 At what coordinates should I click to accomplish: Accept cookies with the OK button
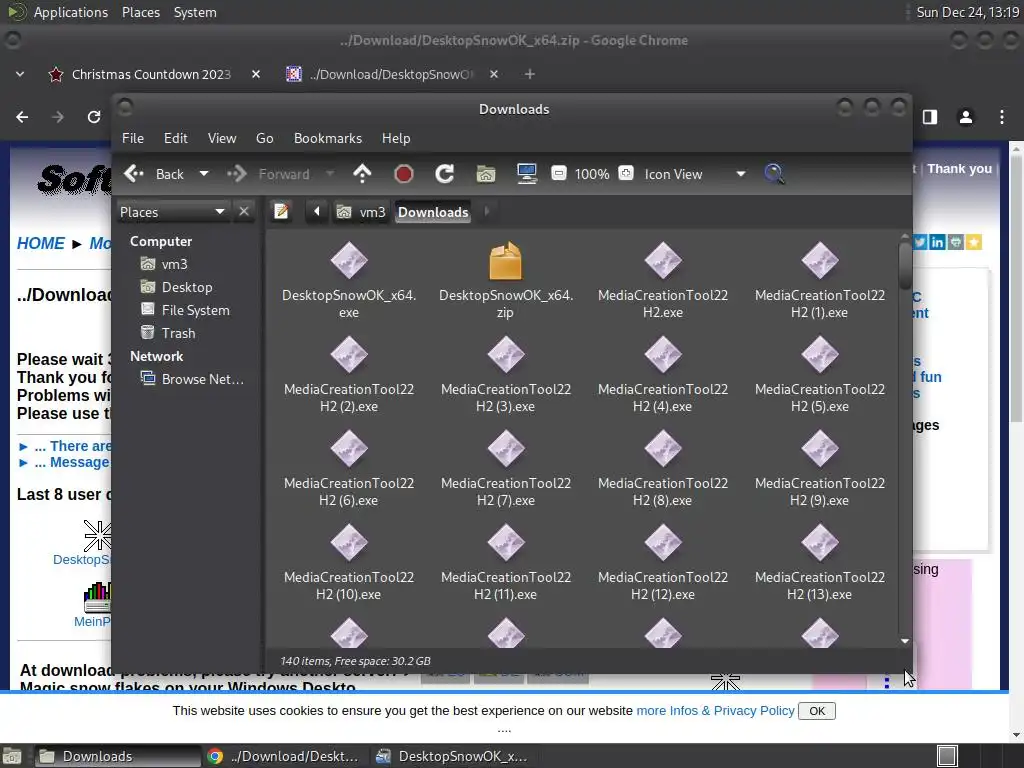tap(817, 711)
